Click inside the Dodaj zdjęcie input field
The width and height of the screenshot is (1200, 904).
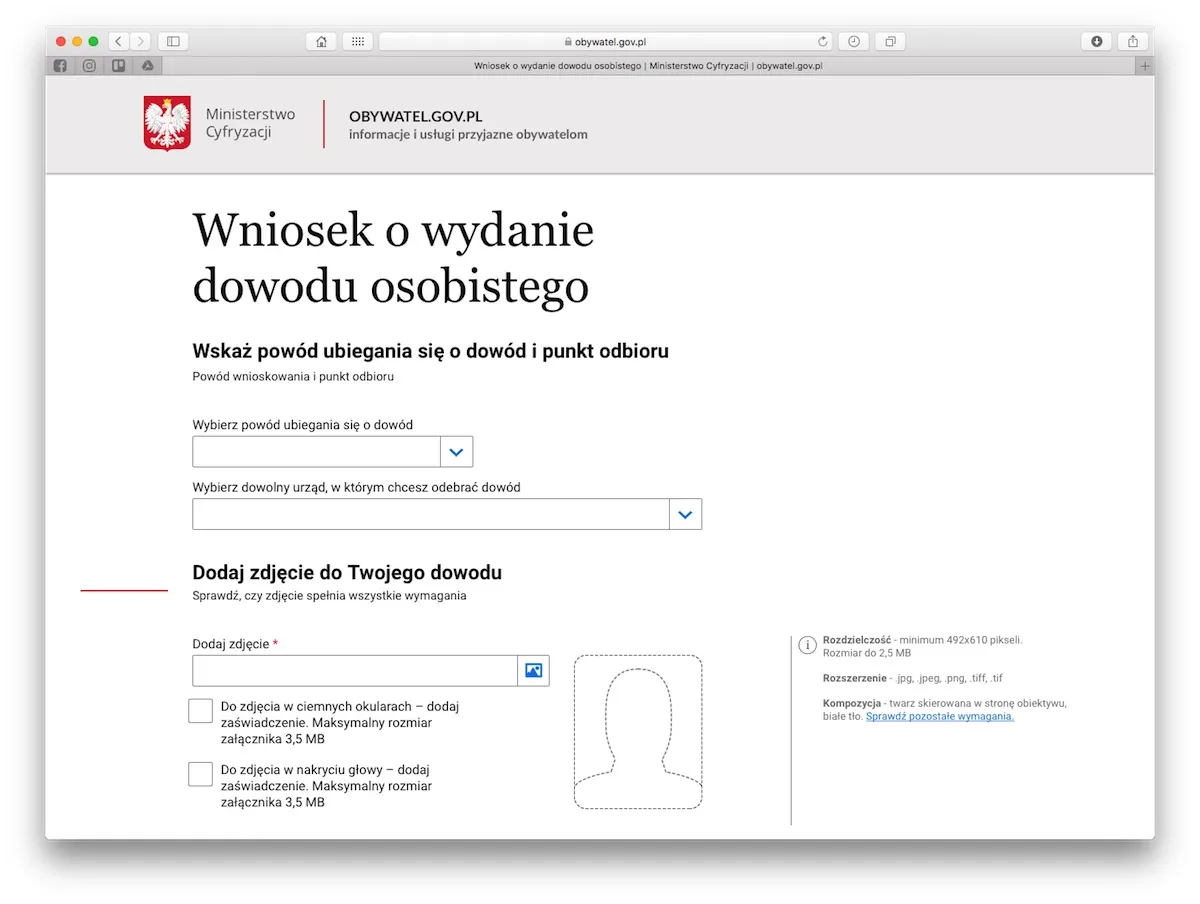pyautogui.click(x=350, y=670)
